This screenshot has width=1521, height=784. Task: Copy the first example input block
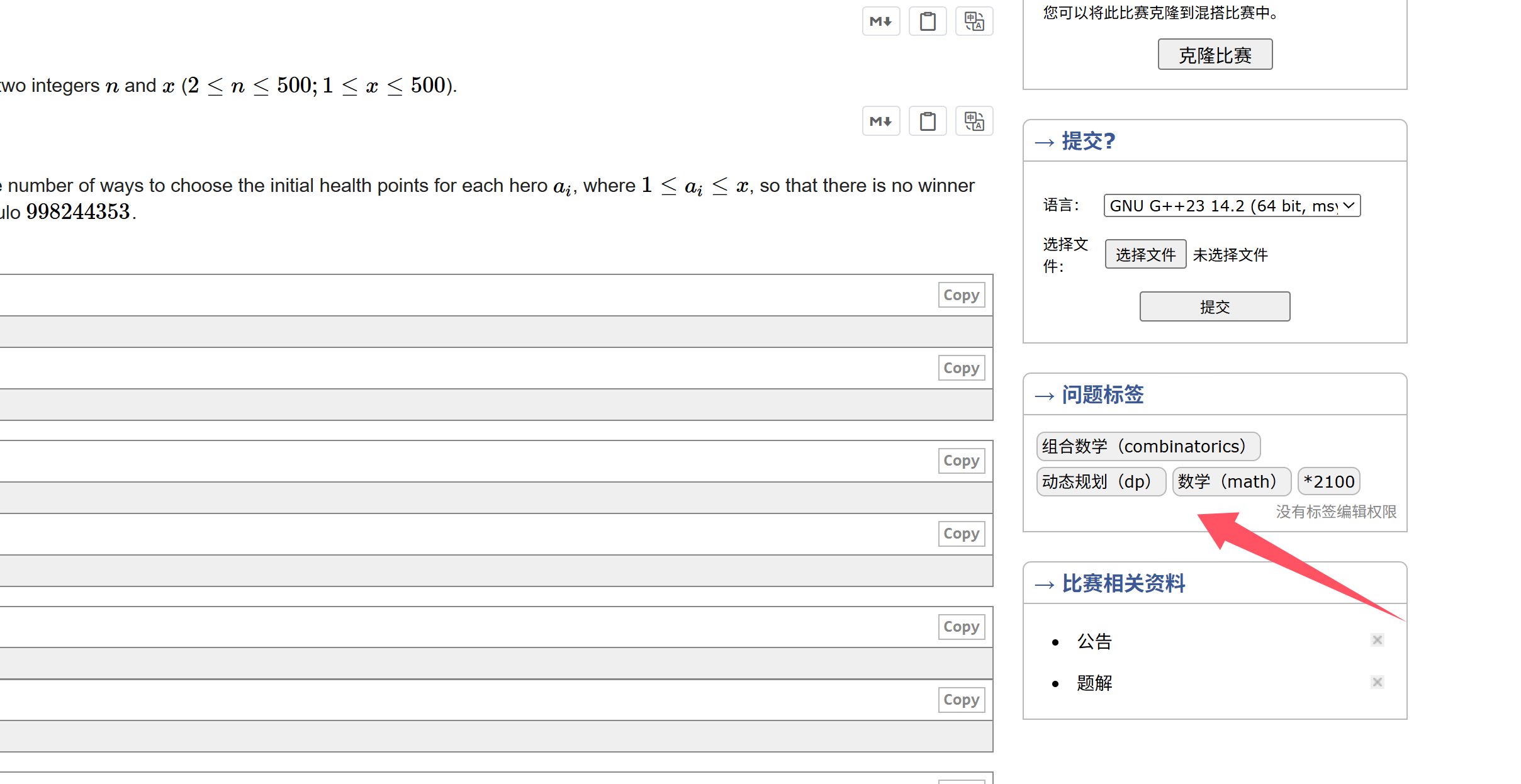[x=961, y=295]
